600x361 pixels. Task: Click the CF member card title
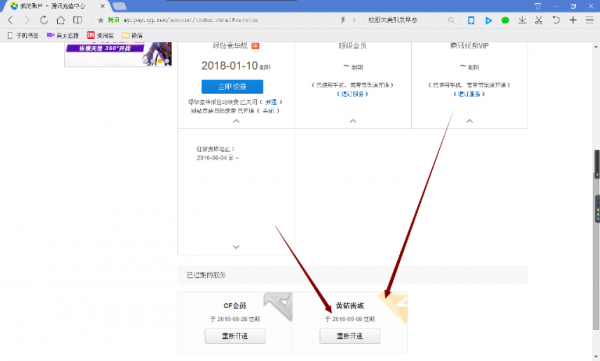[235, 305]
